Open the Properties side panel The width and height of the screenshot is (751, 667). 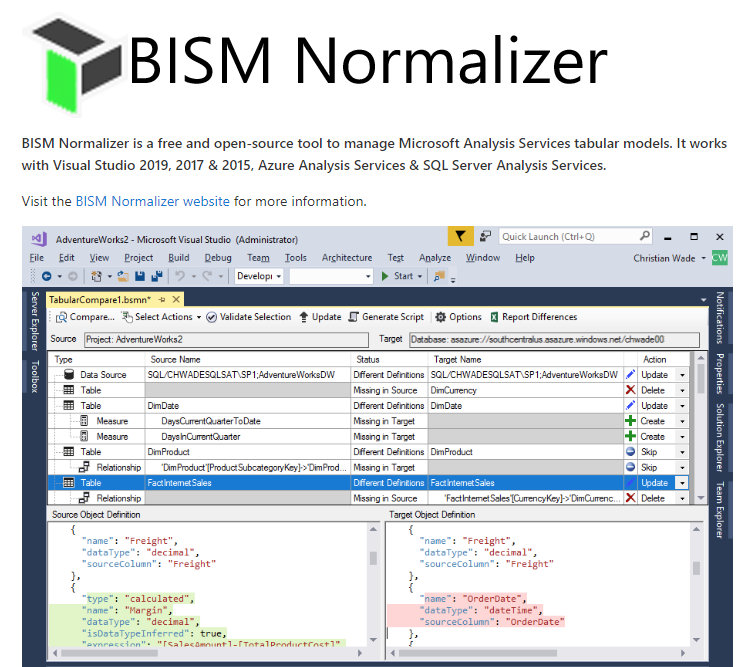tap(719, 373)
